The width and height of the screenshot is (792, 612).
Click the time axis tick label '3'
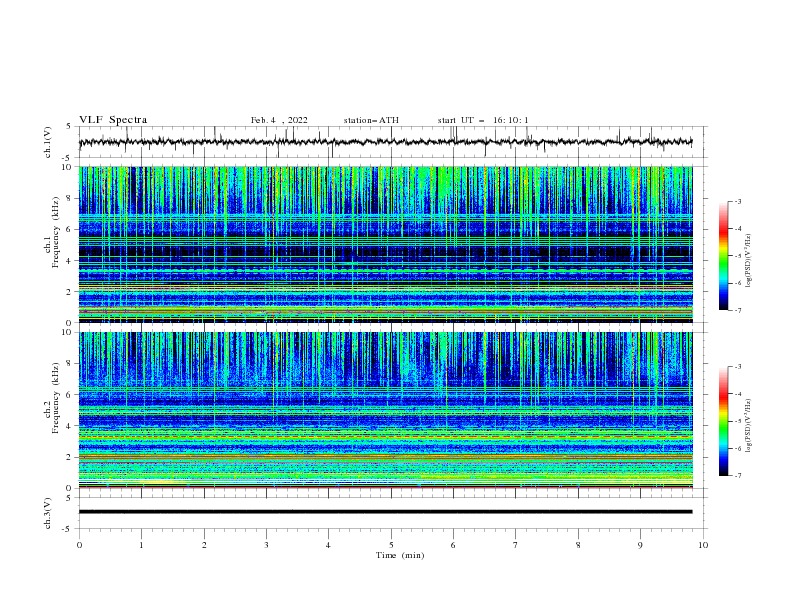click(266, 545)
